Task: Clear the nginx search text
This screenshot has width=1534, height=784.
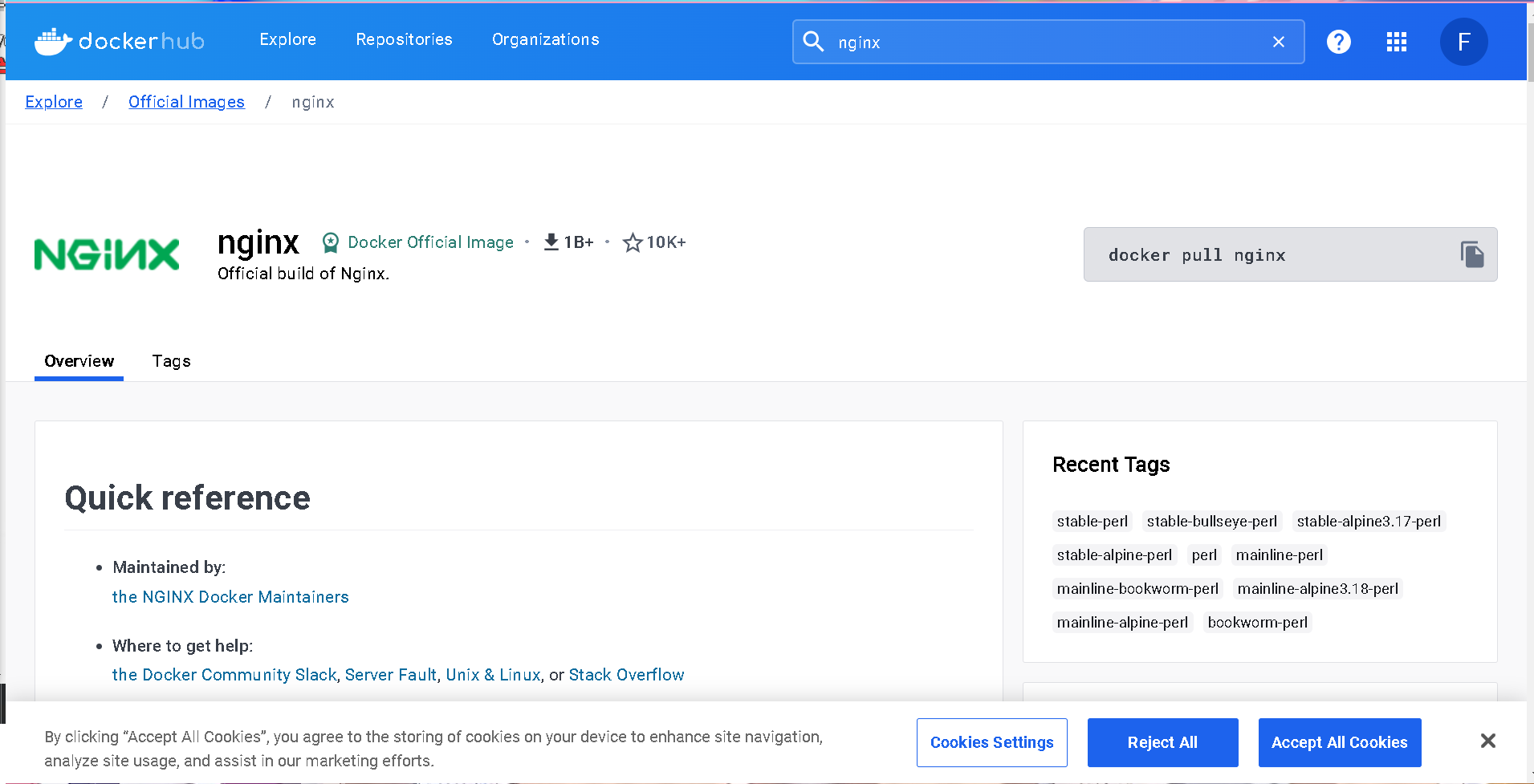Action: 1279,42
